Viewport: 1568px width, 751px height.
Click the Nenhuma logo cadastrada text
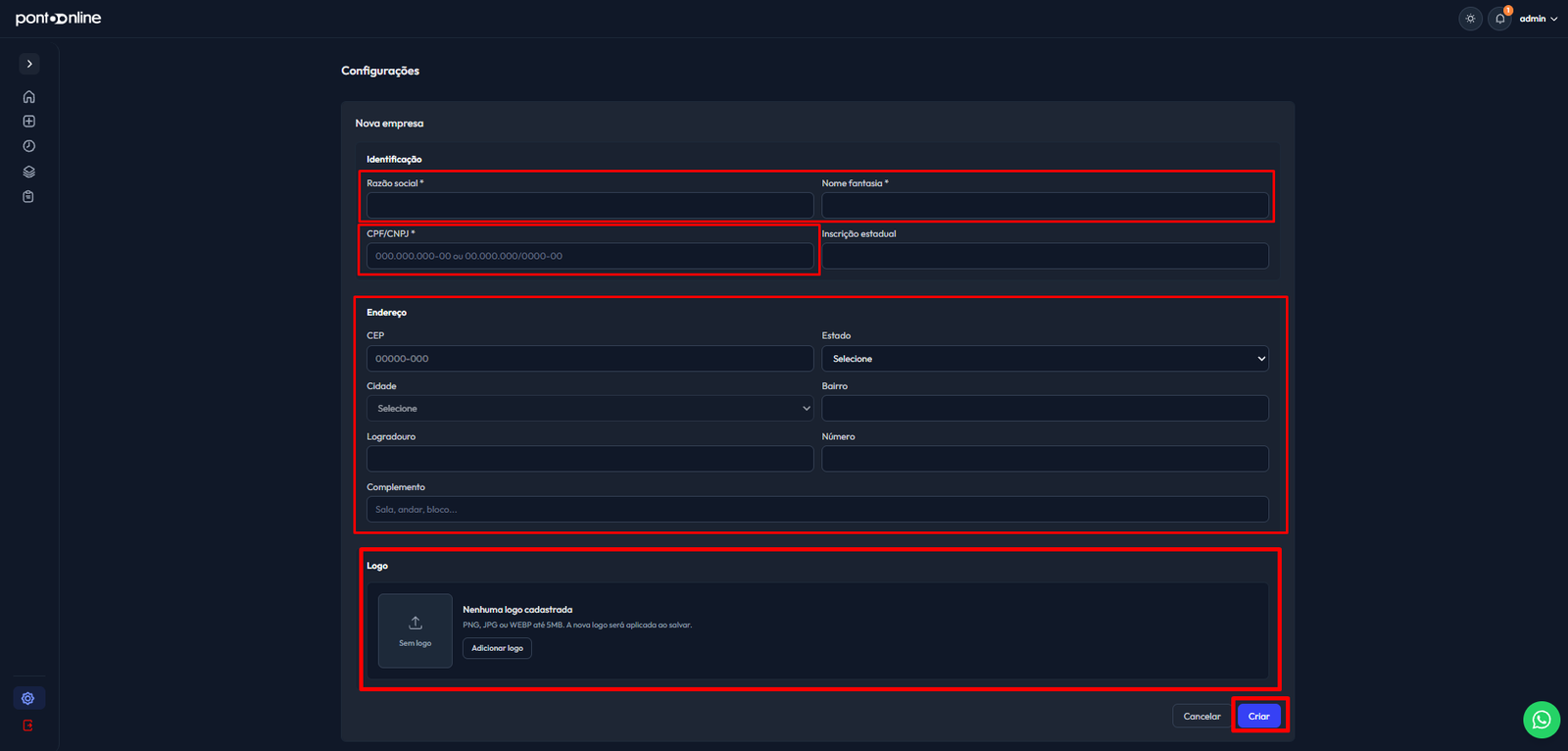517,610
